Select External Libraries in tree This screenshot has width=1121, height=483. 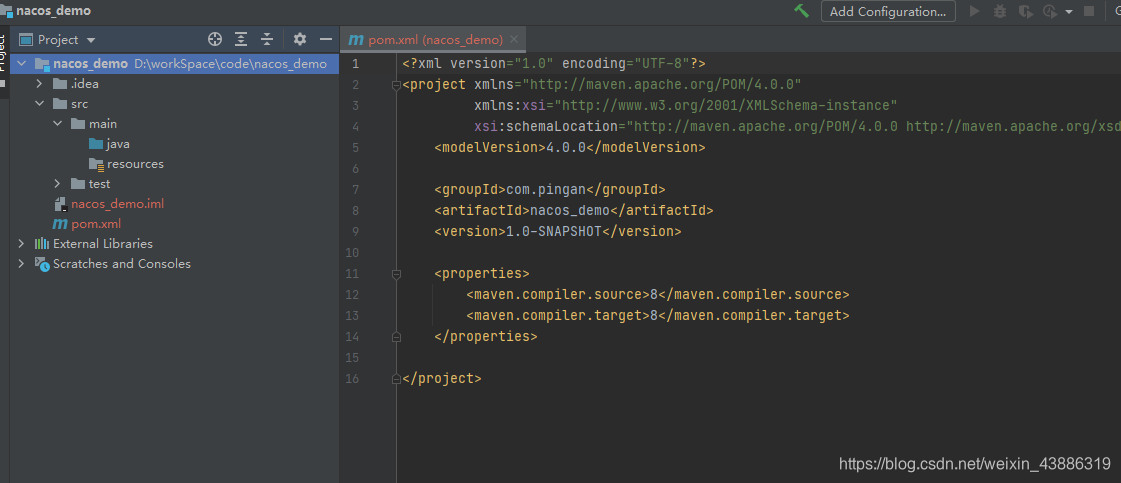pyautogui.click(x=103, y=244)
